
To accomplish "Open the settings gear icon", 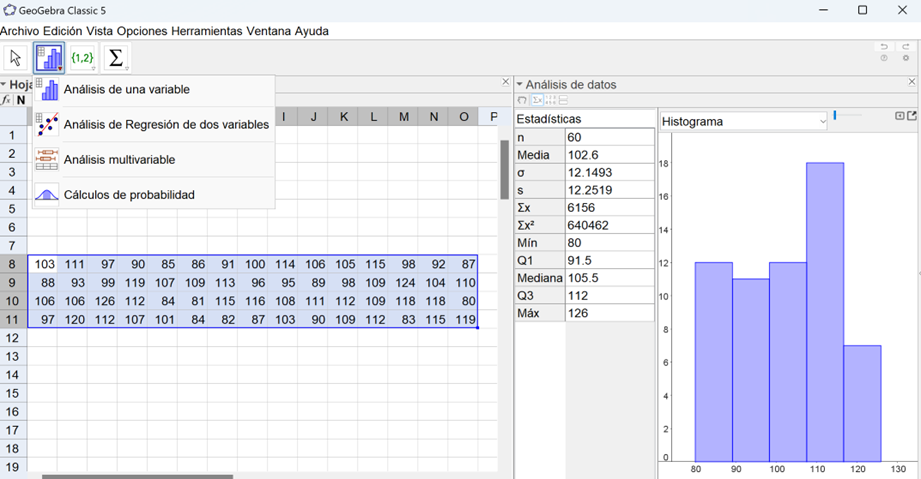I will pyautogui.click(x=906, y=58).
